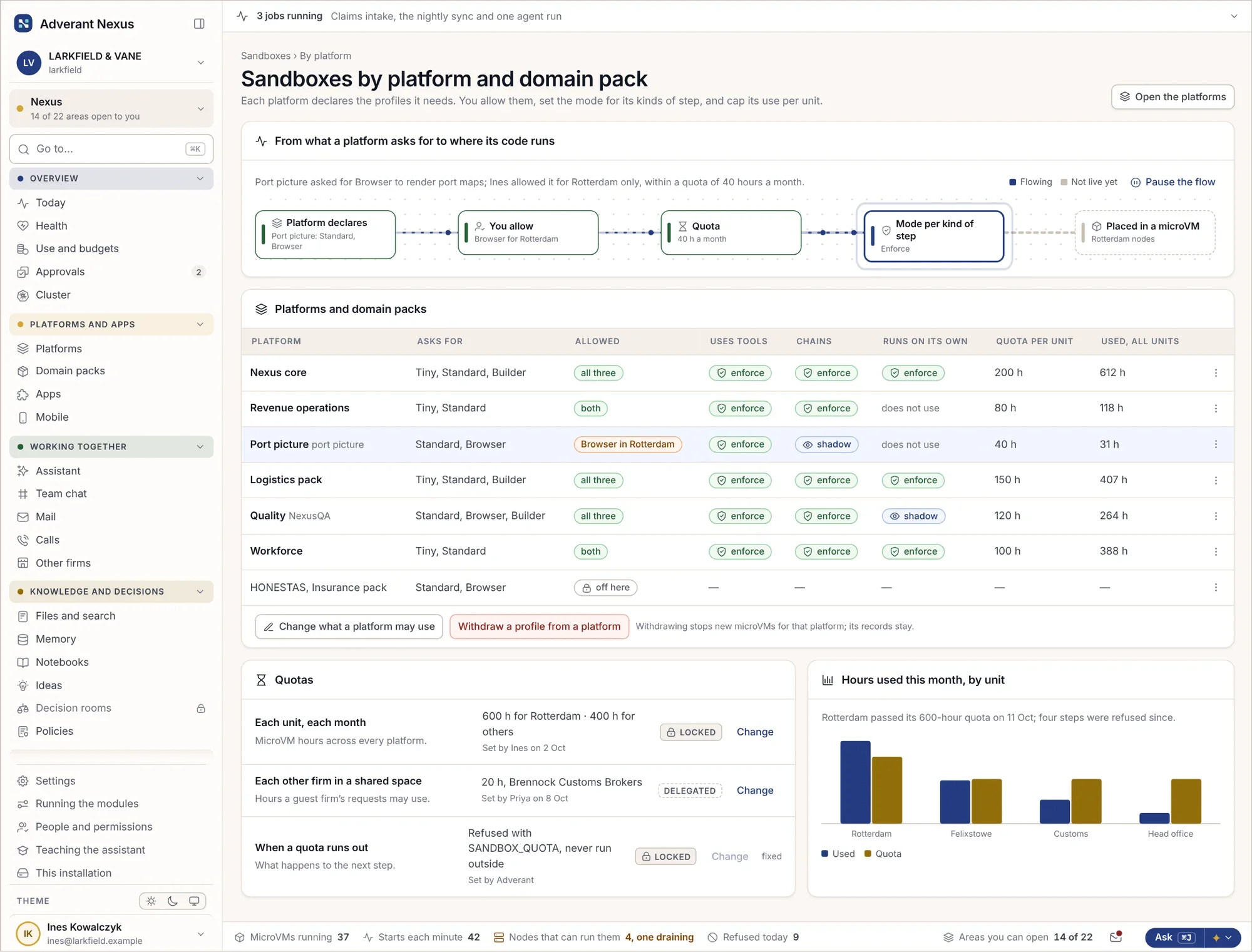Open Domain packs in the sidebar
1252x952 pixels.
coord(111,371)
